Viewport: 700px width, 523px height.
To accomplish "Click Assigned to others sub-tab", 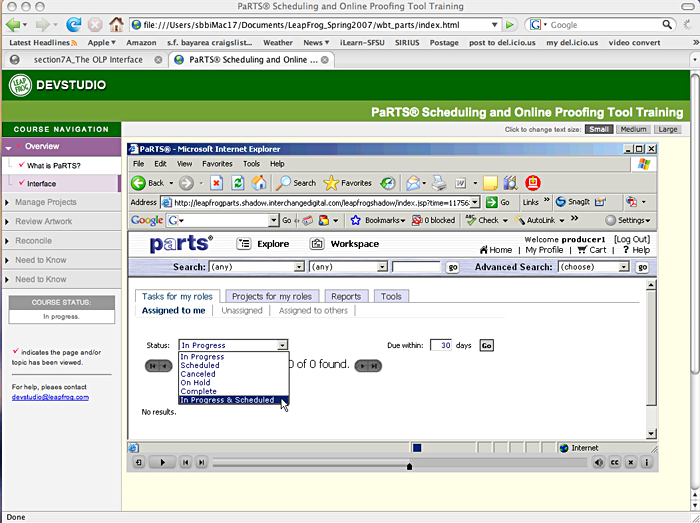I will click(313, 311).
